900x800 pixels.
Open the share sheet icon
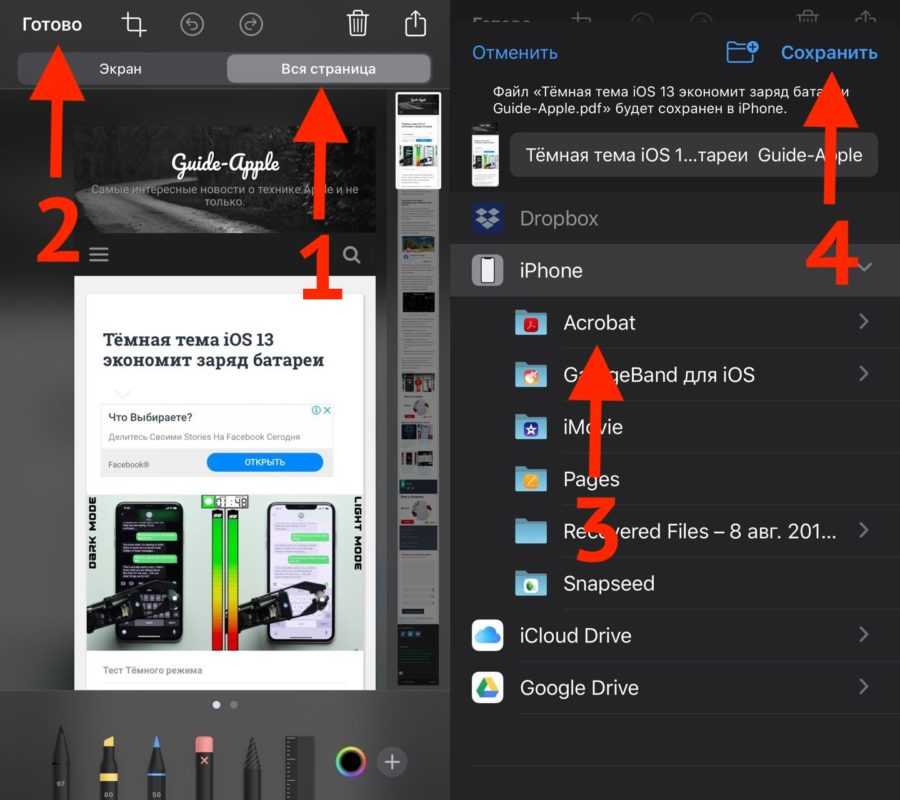416,24
